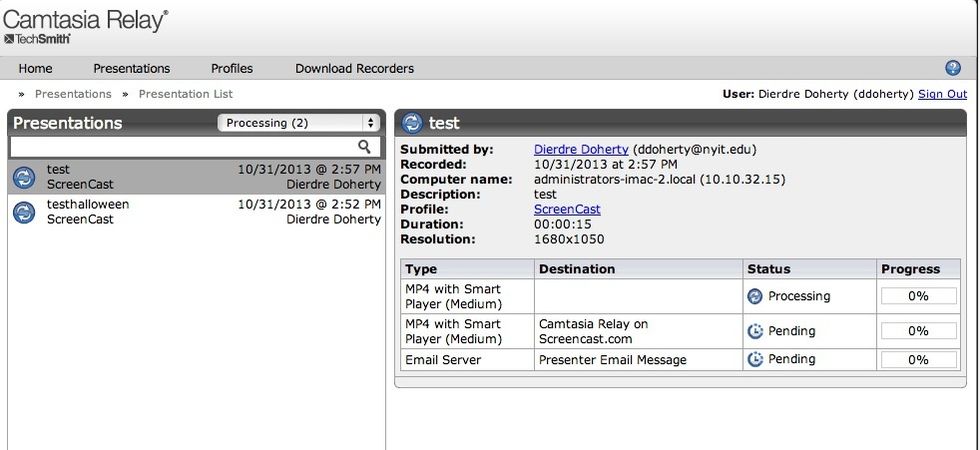Open the Processing (2) filter dropdown
Screen dimensions: 980x450
tap(298, 123)
